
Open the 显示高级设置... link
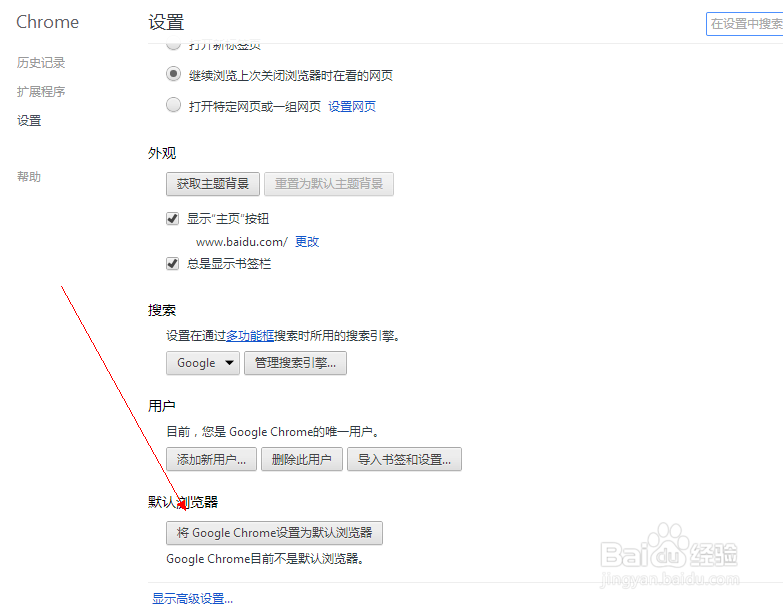tap(192, 598)
